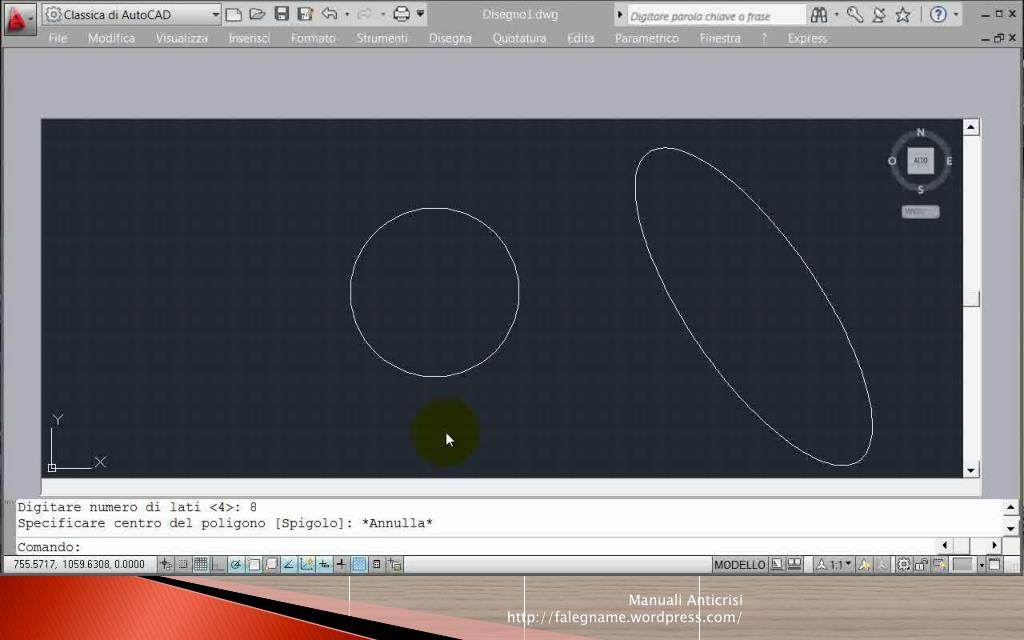Toggle dynamic input in status bar
This screenshot has height=640, width=1024.
pos(324,565)
